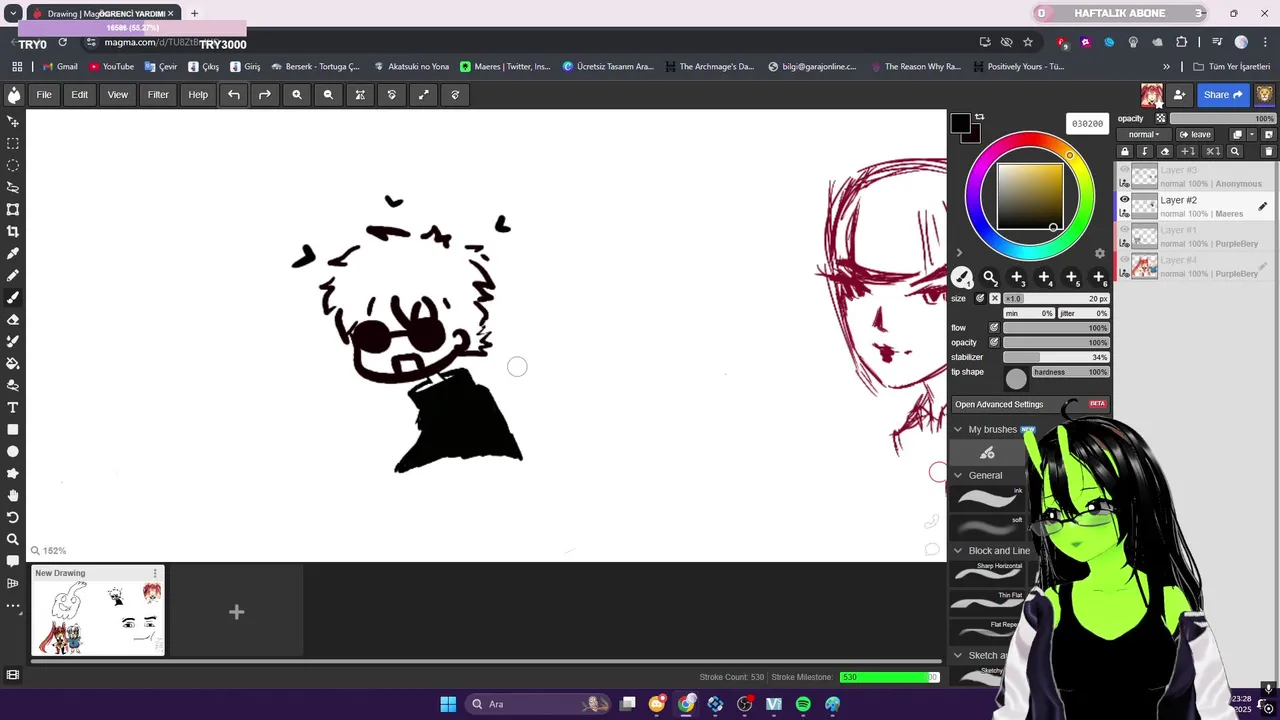The image size is (1280, 720).
Task: Open color picker settings gear
Action: [1100, 253]
